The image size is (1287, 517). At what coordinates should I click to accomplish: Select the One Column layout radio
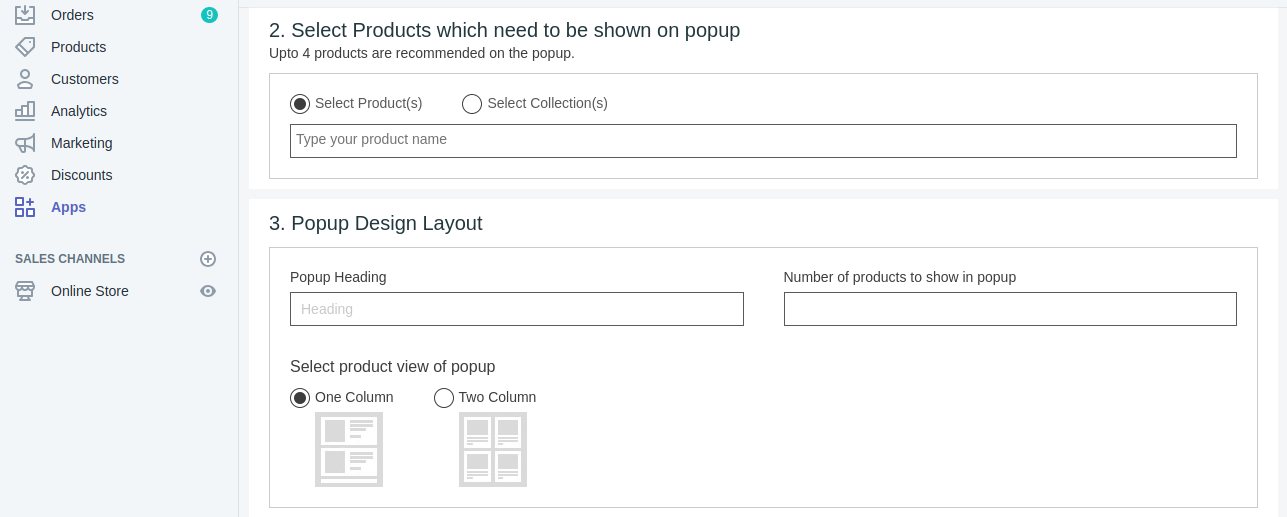[x=300, y=398]
